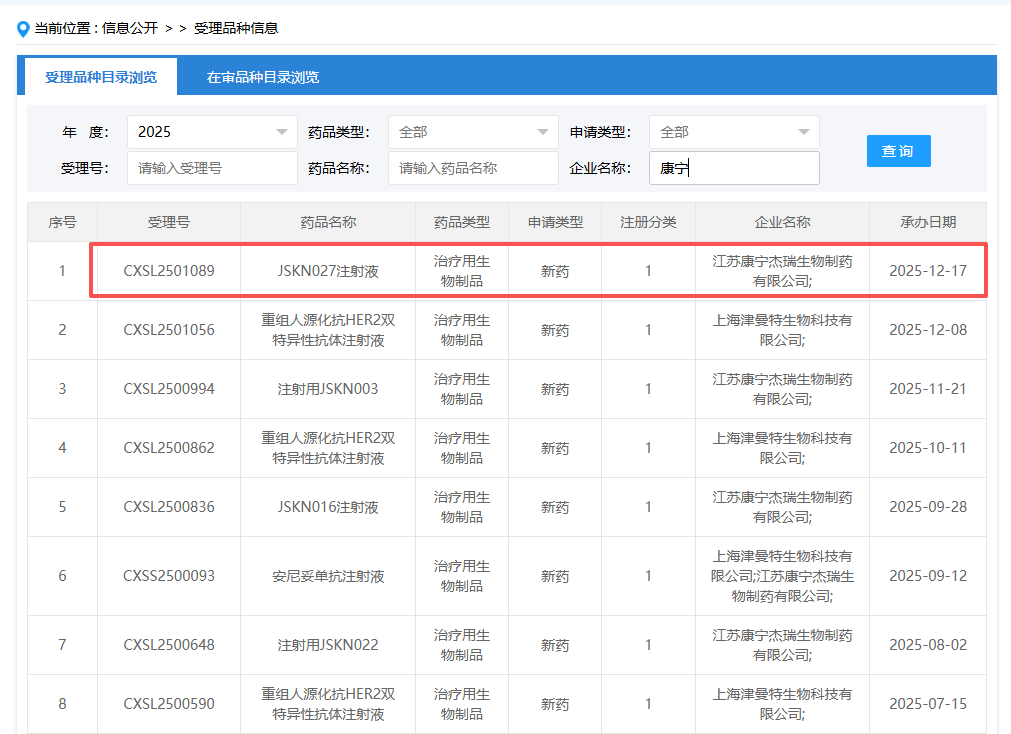1011x734 pixels.
Task: Click the 承办日期 column header
Action: tap(927, 222)
